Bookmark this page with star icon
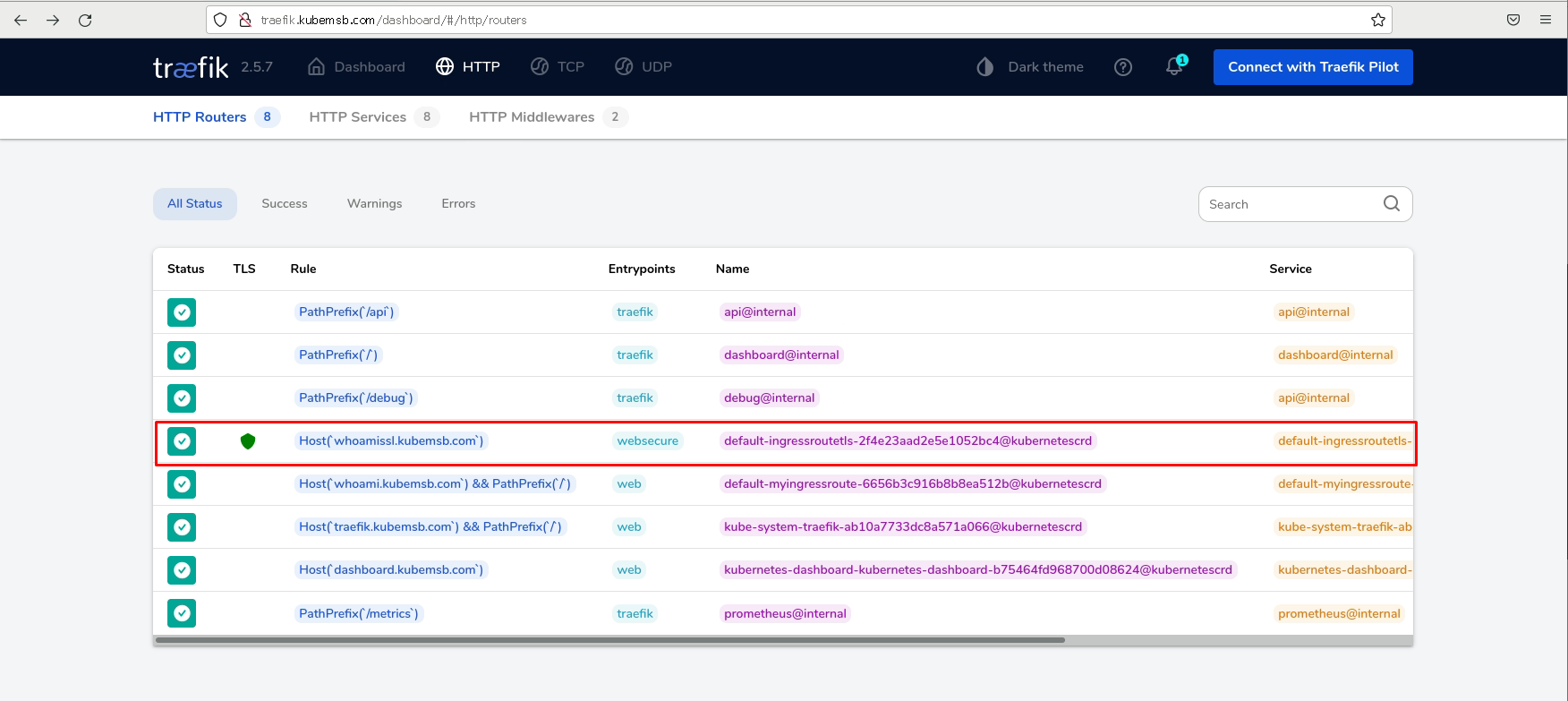The image size is (1568, 701). click(x=1377, y=20)
